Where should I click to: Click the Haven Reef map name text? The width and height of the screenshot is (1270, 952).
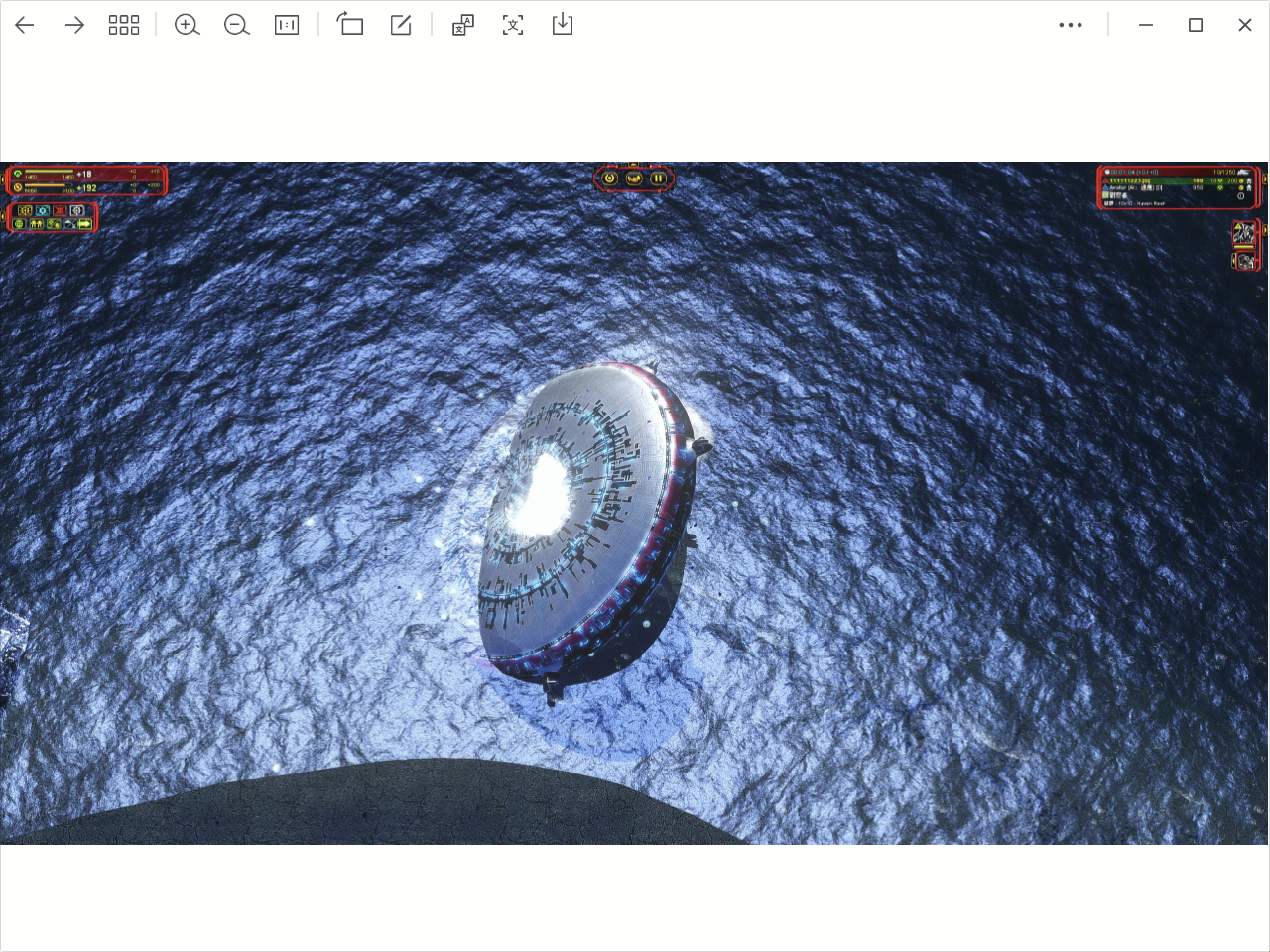1151,203
